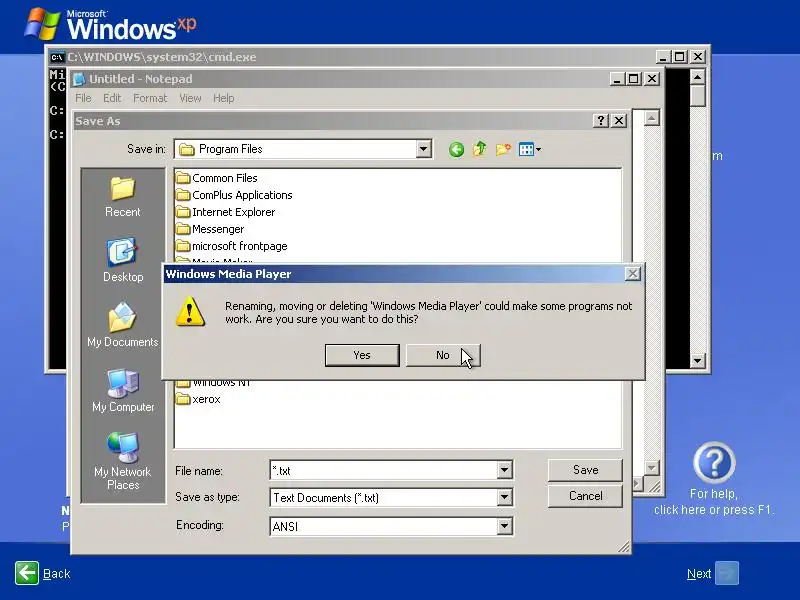The height and width of the screenshot is (600, 800).
Task: Select the Common Files folder
Action: pyautogui.click(x=216, y=178)
